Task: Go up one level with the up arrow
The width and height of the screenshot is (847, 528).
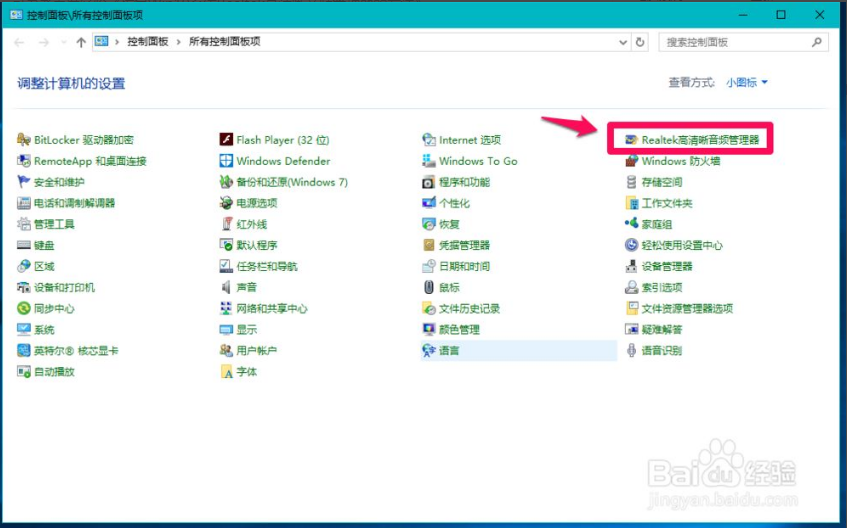Action: pos(81,42)
